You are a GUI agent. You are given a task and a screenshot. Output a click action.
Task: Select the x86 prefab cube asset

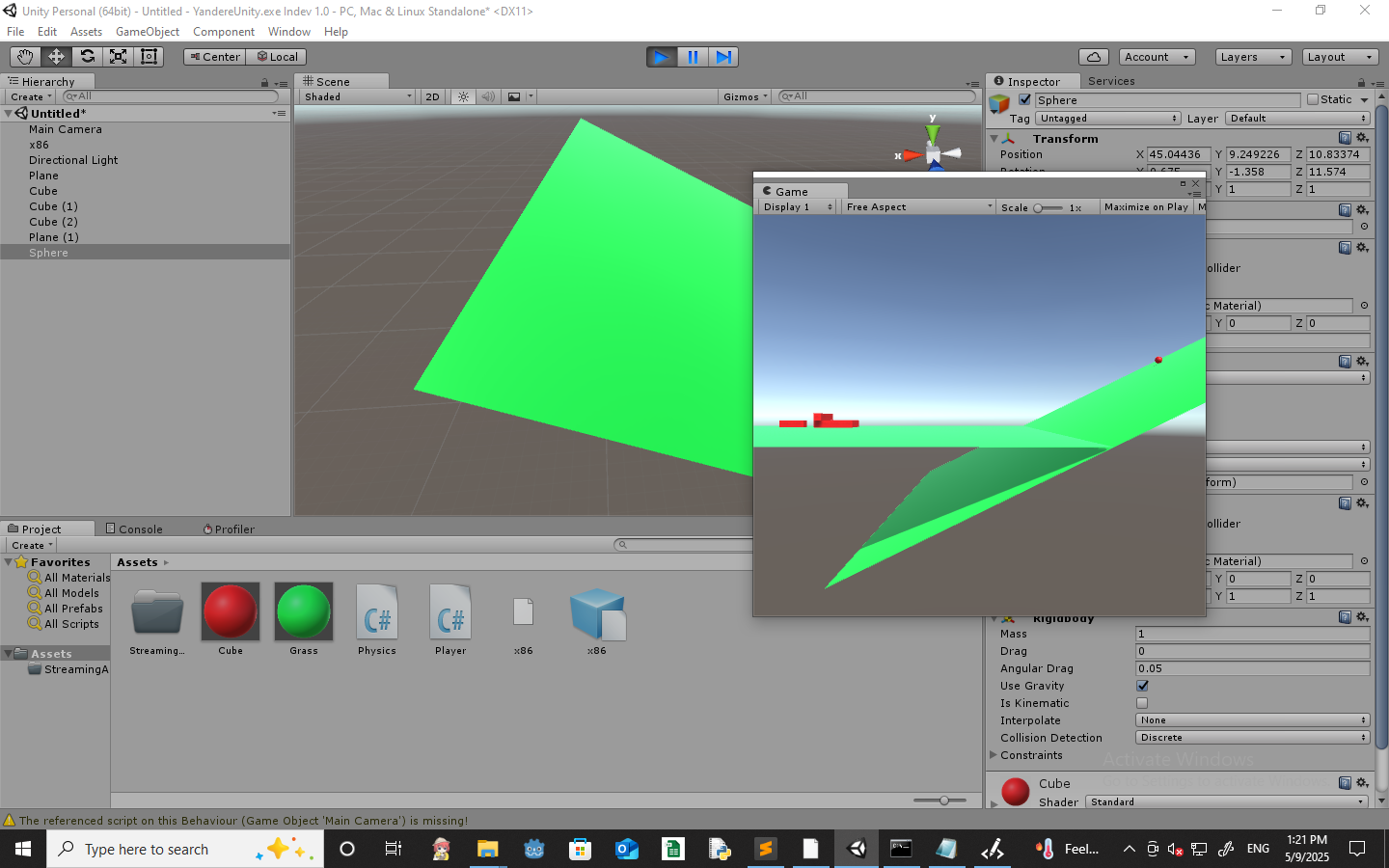pos(597,613)
